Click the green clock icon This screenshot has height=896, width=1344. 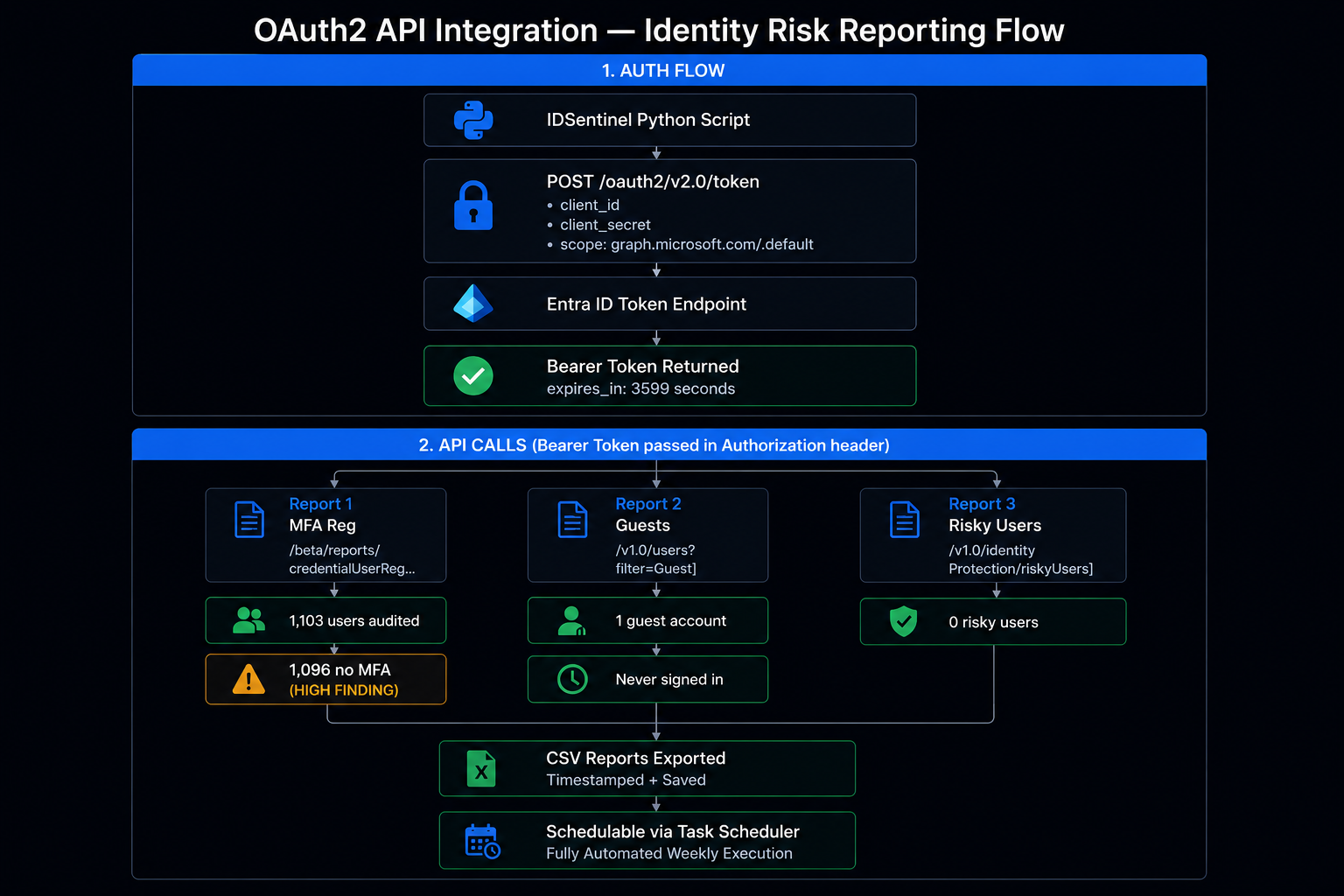[x=573, y=679]
